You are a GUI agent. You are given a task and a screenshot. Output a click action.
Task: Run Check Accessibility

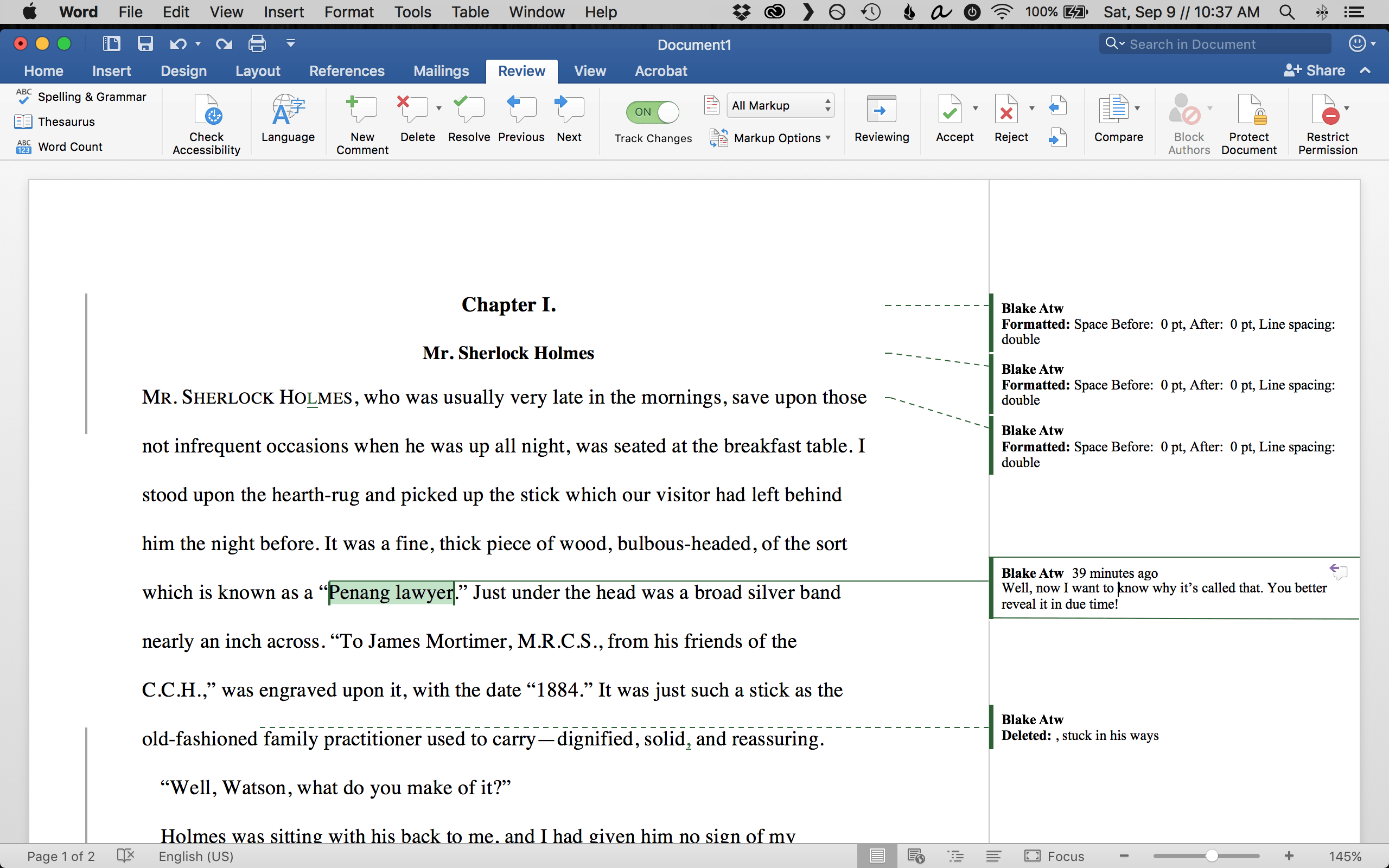click(x=207, y=124)
